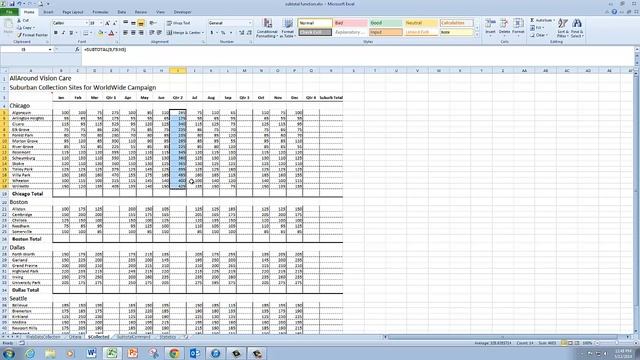Open the General number format dropdown
Screen dimensions: 640x360
click(250, 23)
